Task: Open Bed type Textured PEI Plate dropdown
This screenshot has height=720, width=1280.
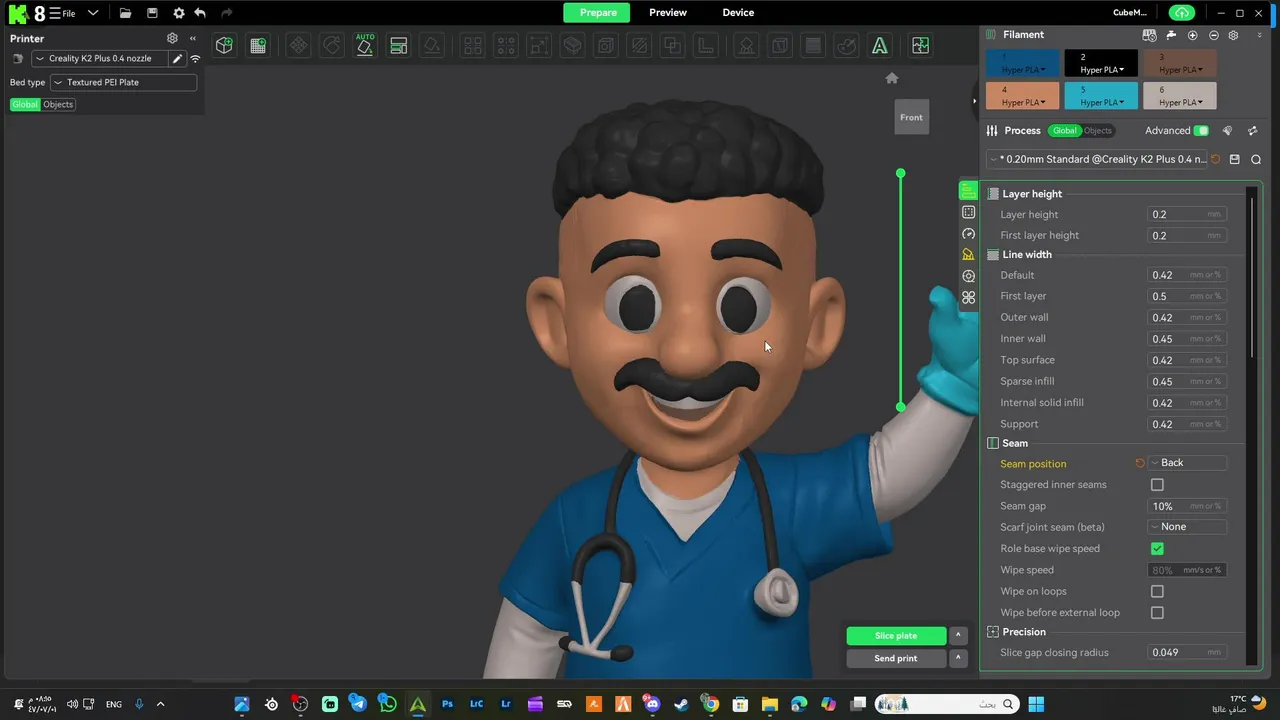Action: pos(123,82)
